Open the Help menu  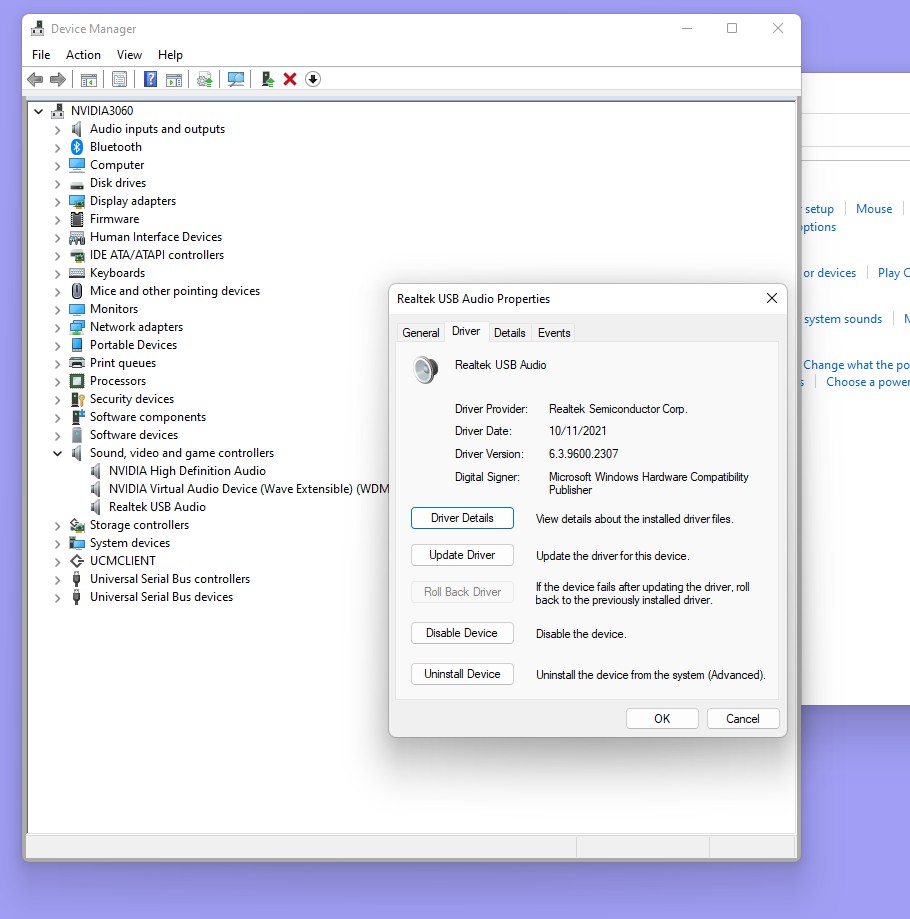click(x=171, y=55)
